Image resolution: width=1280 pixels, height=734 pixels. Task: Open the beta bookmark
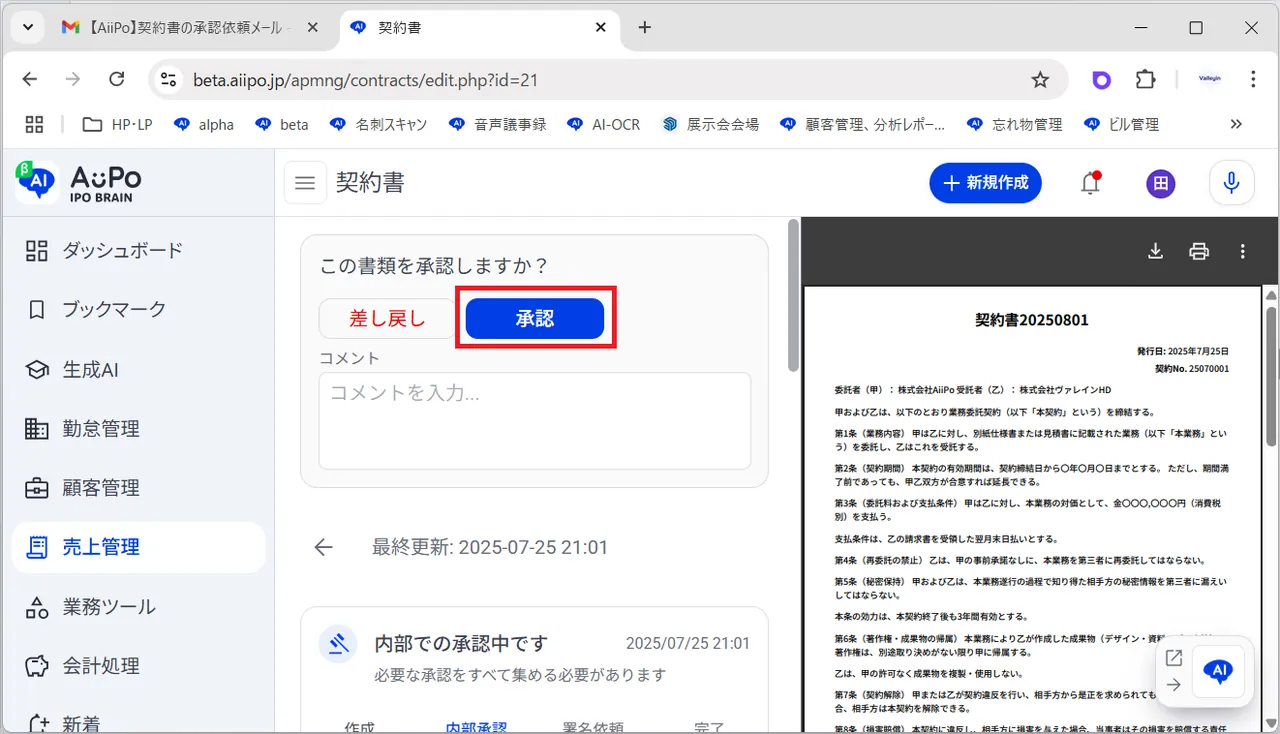[x=282, y=124]
